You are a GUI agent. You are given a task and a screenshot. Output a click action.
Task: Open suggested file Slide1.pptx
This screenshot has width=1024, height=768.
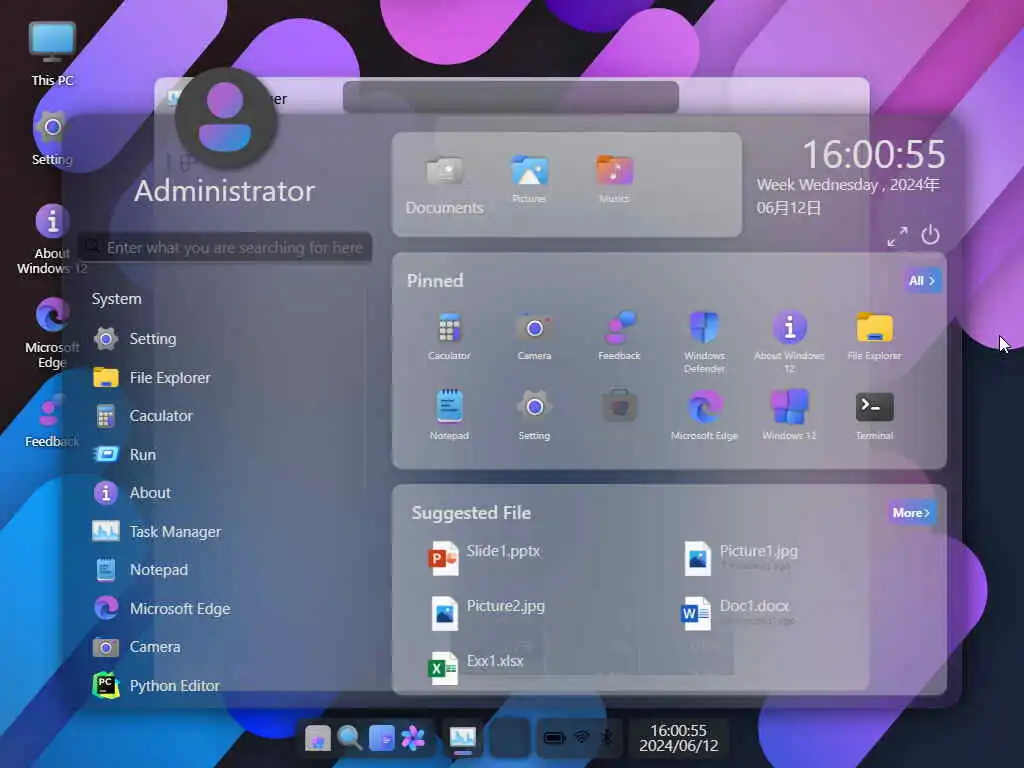point(484,557)
